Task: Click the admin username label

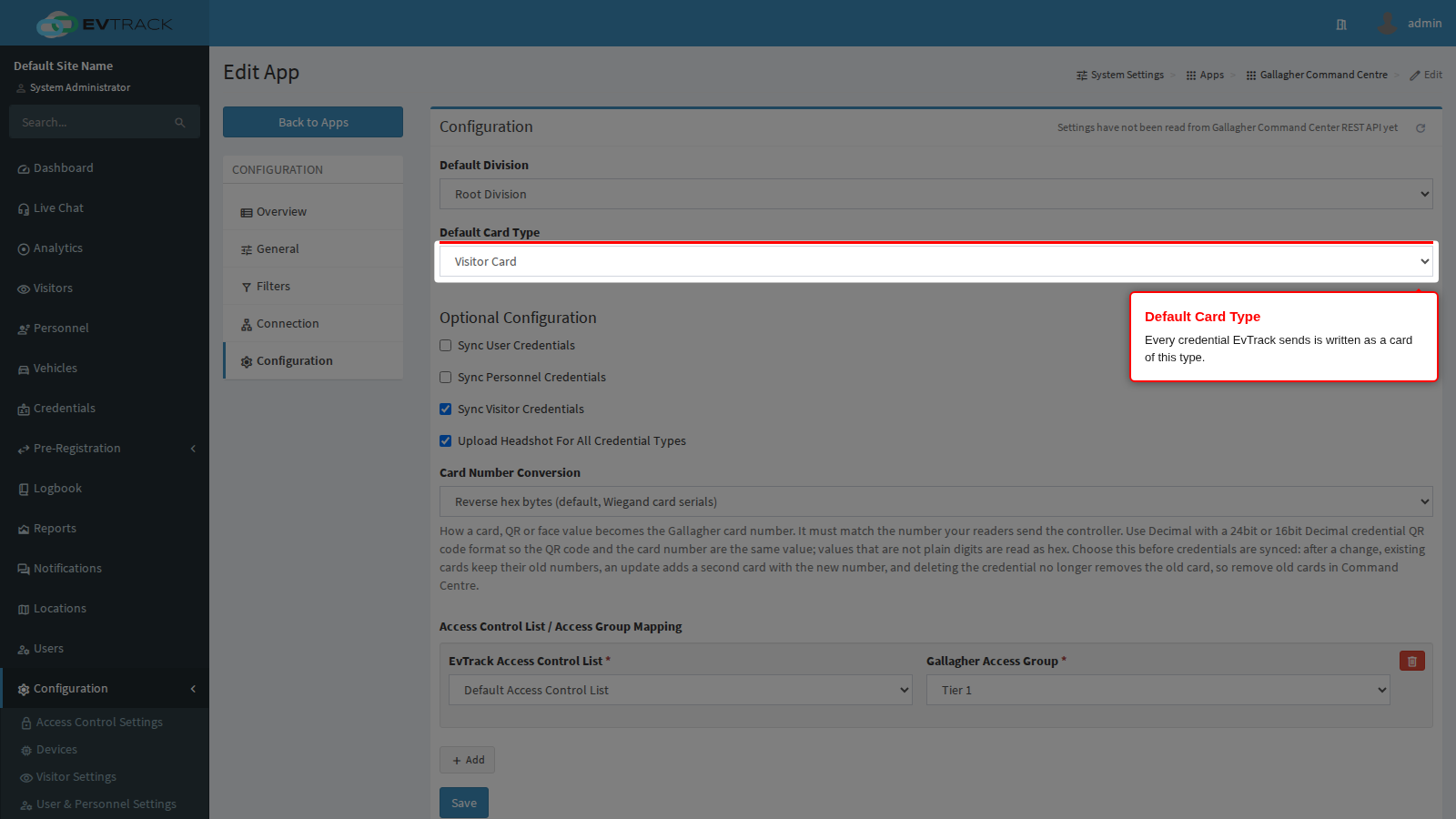Action: [x=1424, y=24]
